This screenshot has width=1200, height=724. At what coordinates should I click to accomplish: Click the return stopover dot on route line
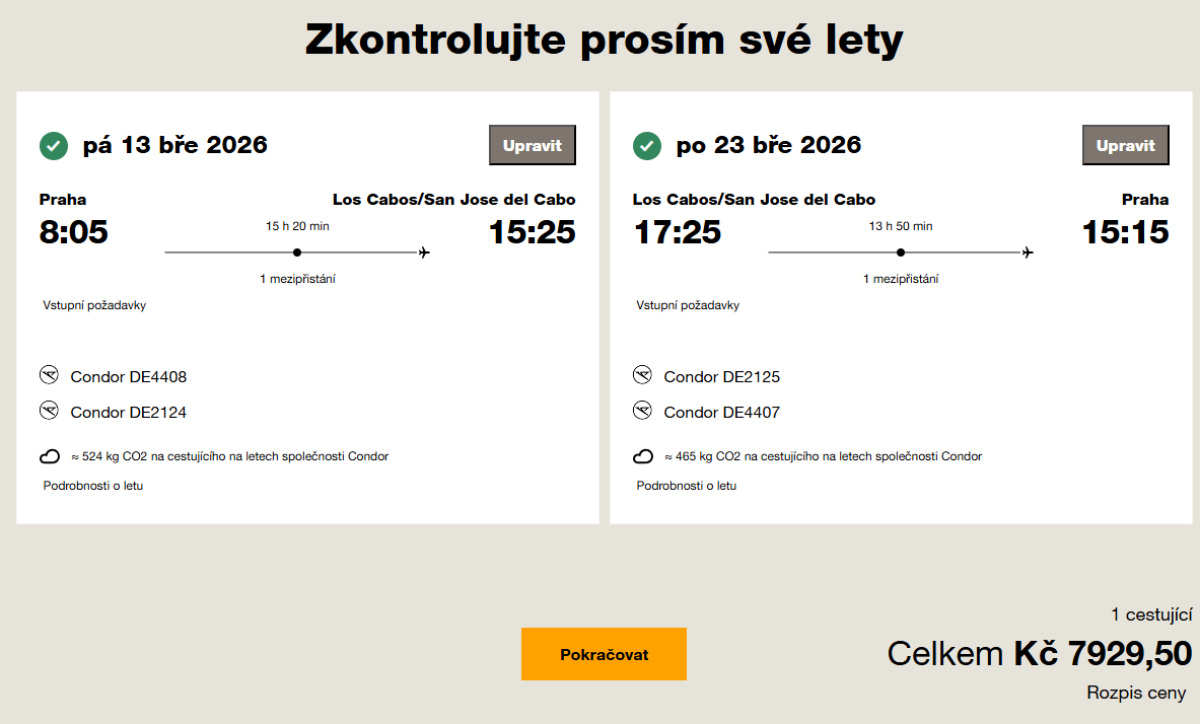(901, 253)
